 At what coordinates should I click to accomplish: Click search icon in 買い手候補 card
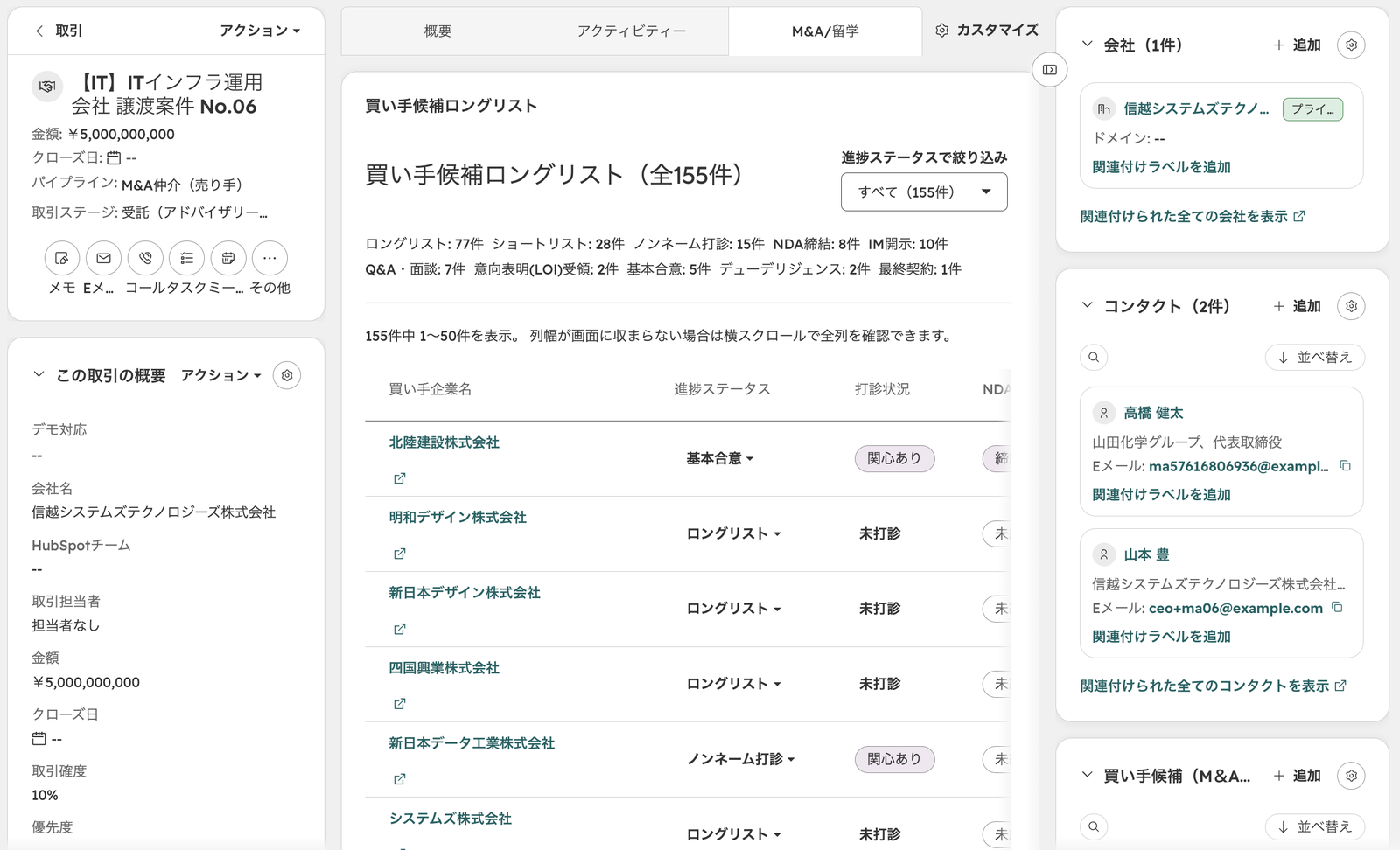(1094, 826)
